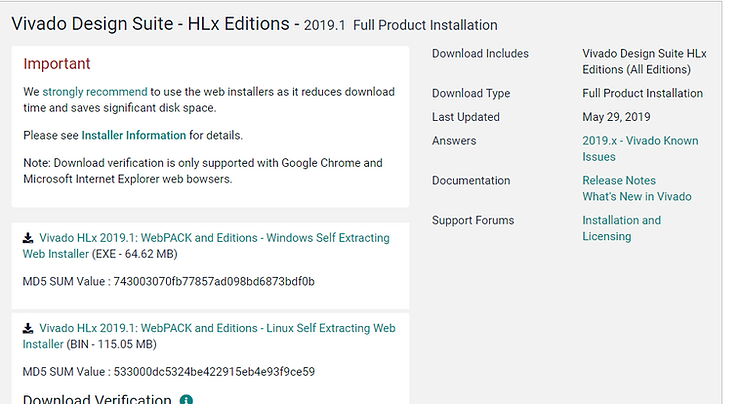Viewport: 740px width, 404px height.
Task: Open the Installer Information link
Action: [x=134, y=135]
